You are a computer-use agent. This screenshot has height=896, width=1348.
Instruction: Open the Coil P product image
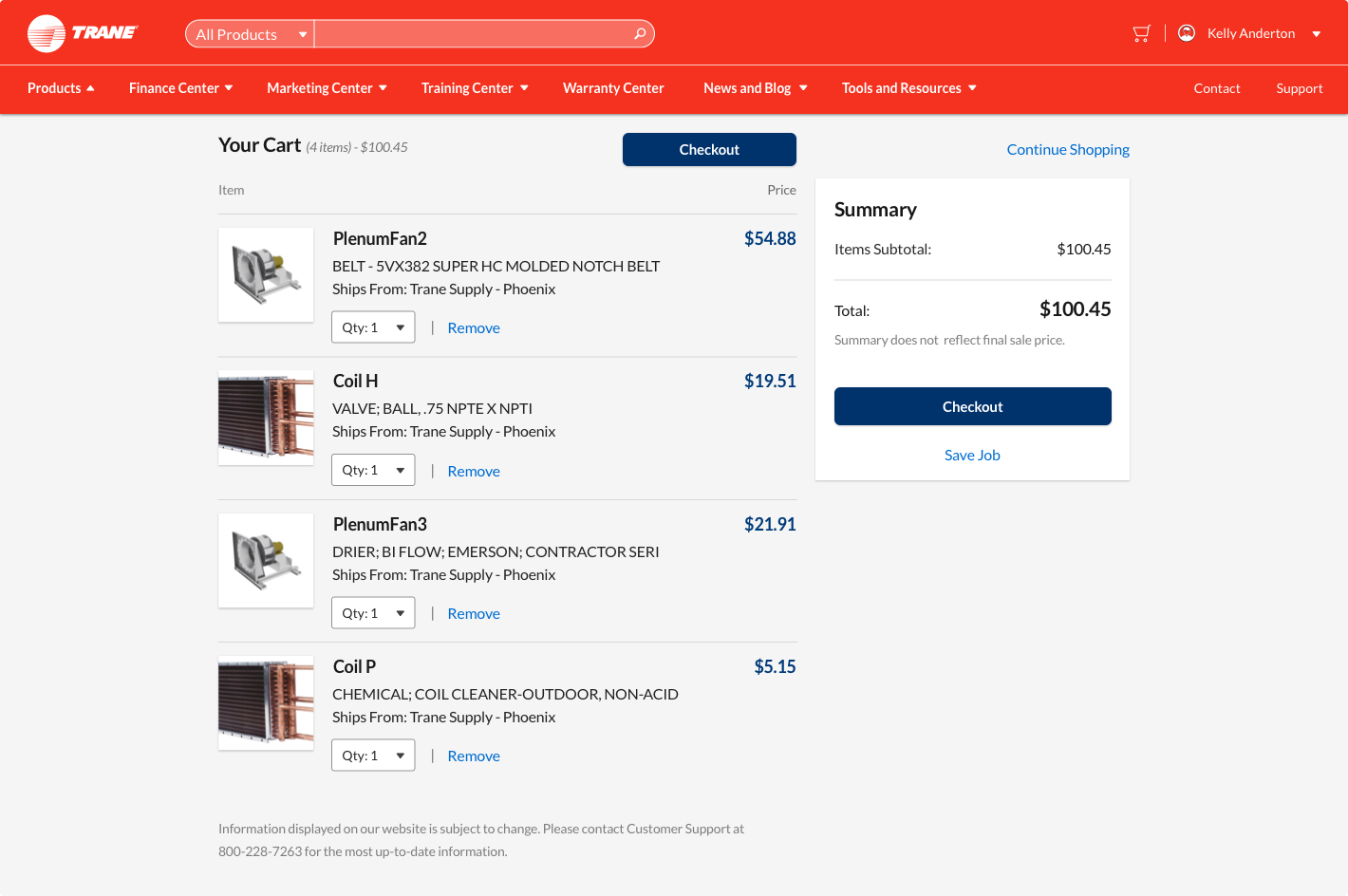[266, 703]
